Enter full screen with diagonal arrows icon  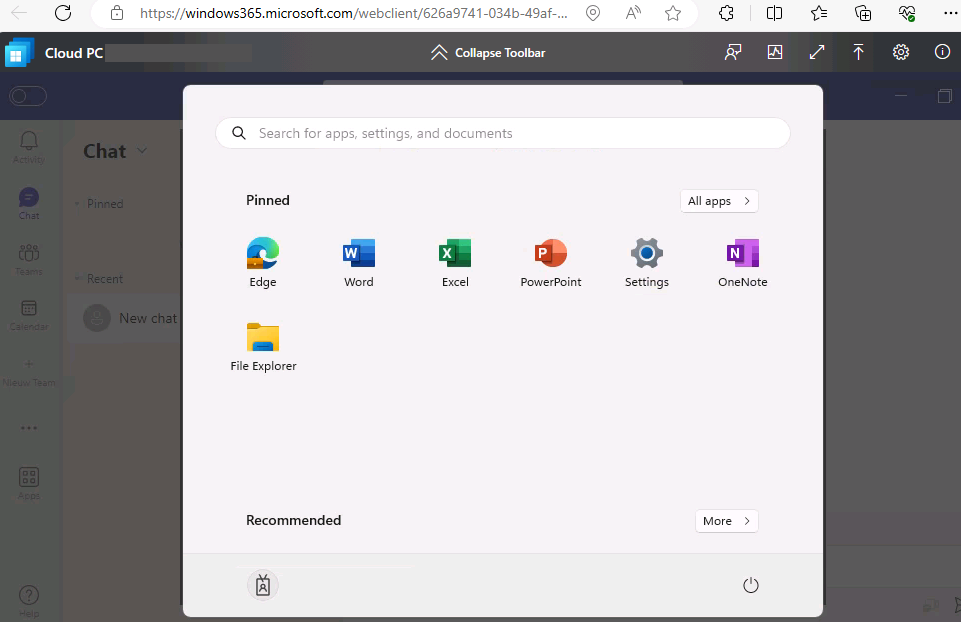816,52
